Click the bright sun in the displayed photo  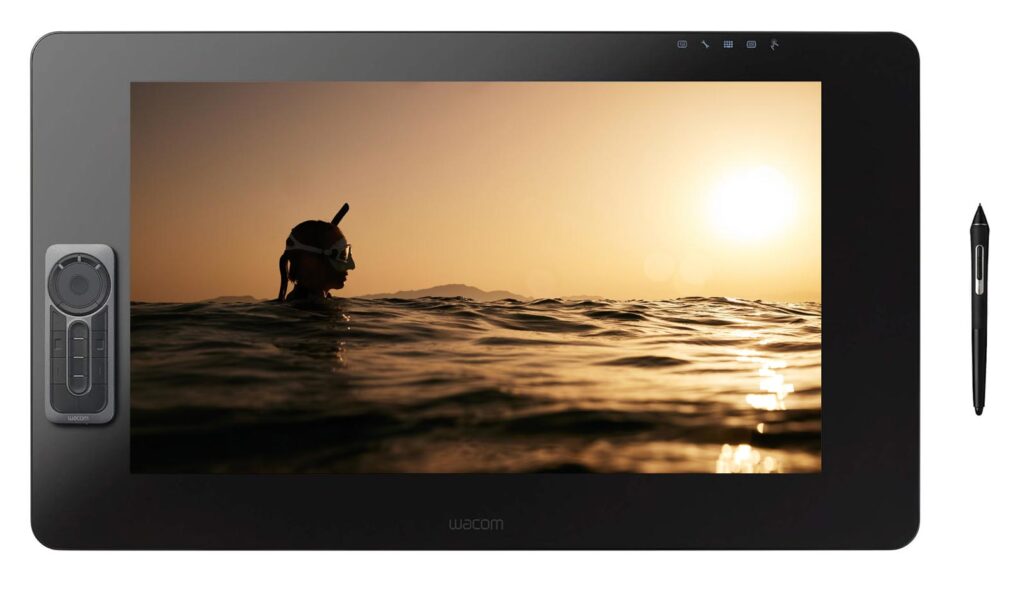point(750,203)
